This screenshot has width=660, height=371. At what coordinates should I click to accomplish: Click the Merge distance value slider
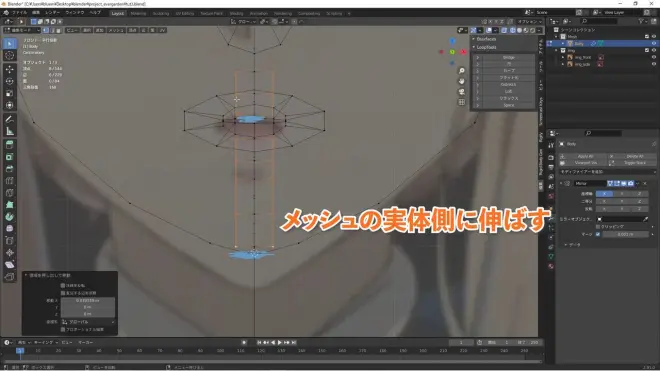pyautogui.click(x=625, y=234)
